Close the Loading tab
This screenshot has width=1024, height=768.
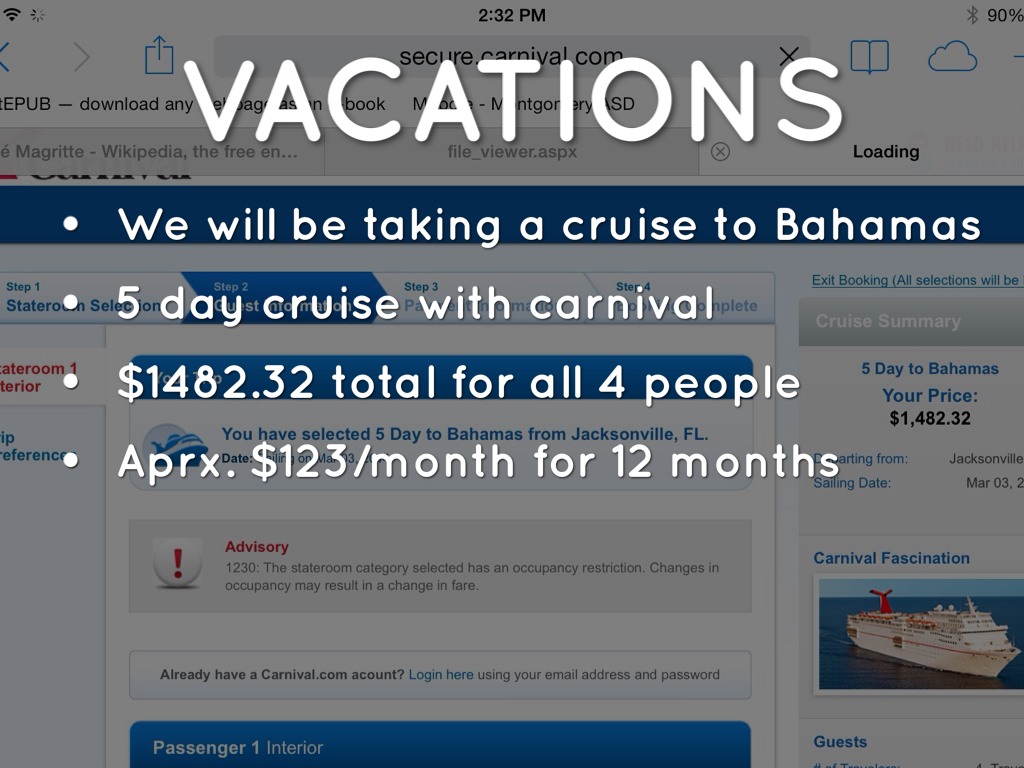point(720,152)
